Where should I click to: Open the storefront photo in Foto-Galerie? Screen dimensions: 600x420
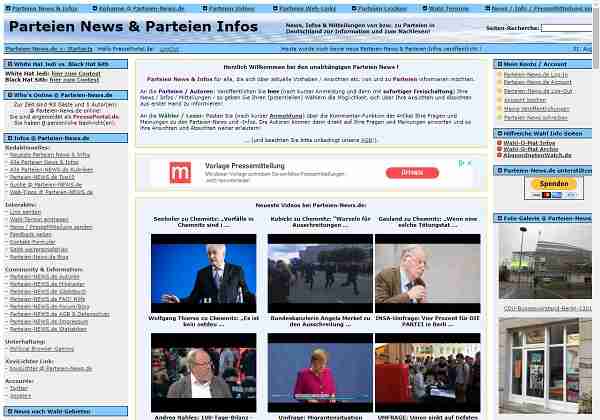click(x=545, y=366)
